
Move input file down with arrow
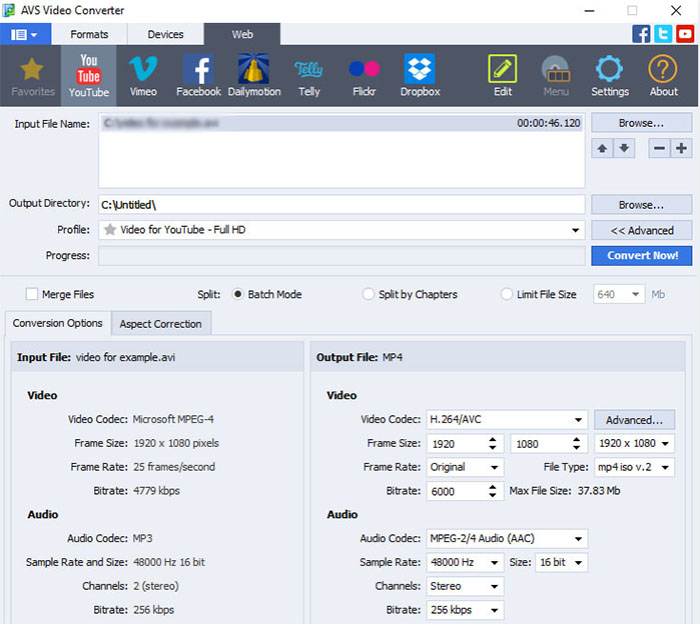[624, 148]
